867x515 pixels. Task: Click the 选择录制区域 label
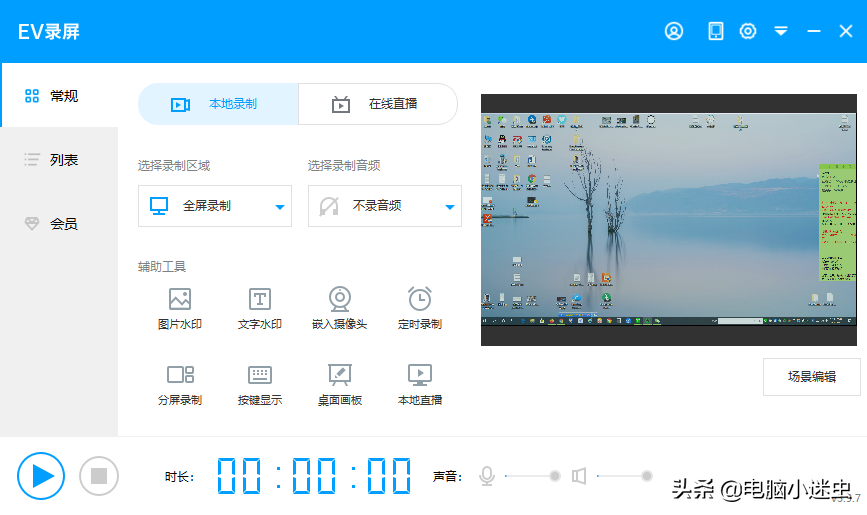click(x=174, y=165)
